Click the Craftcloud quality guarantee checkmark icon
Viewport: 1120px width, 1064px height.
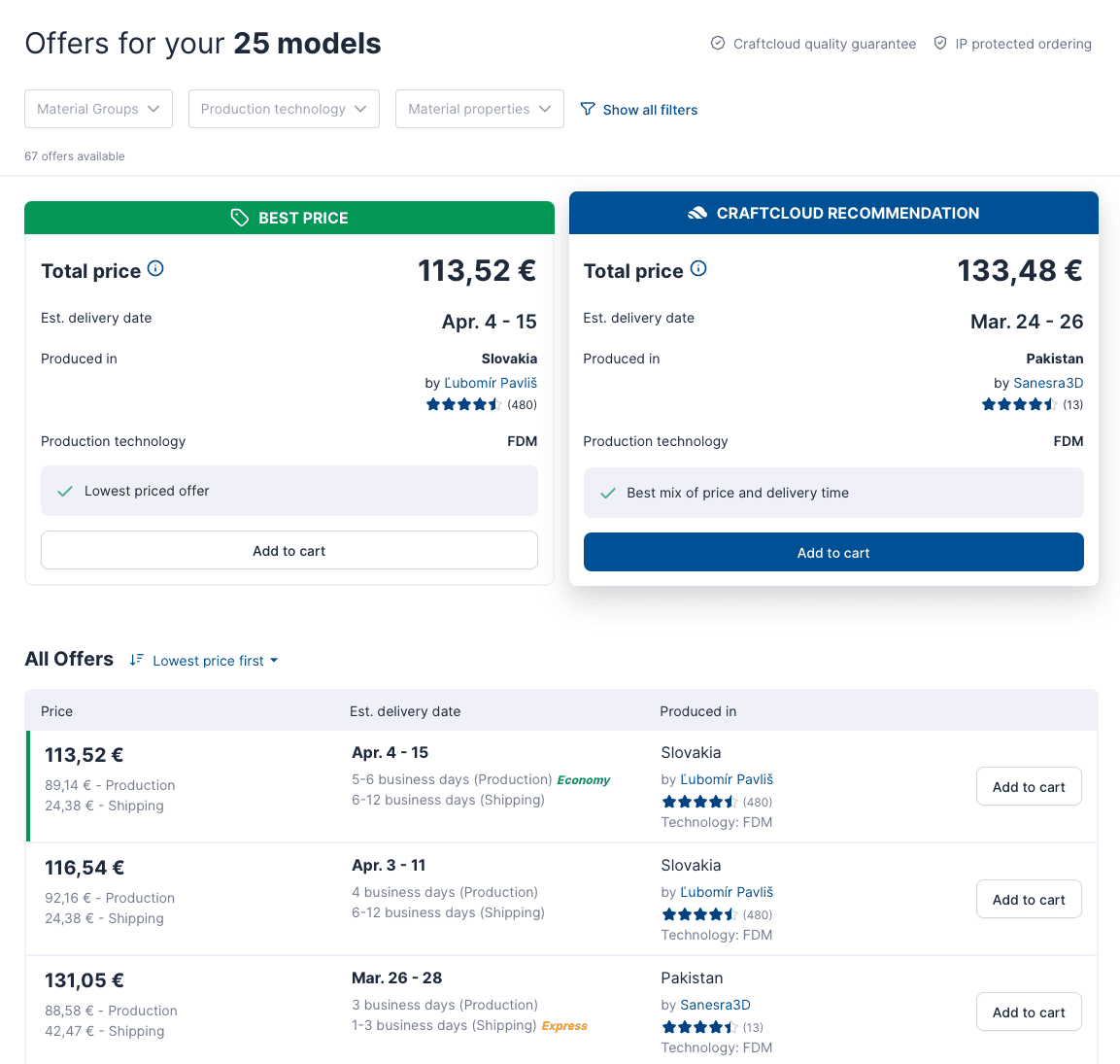tap(718, 44)
